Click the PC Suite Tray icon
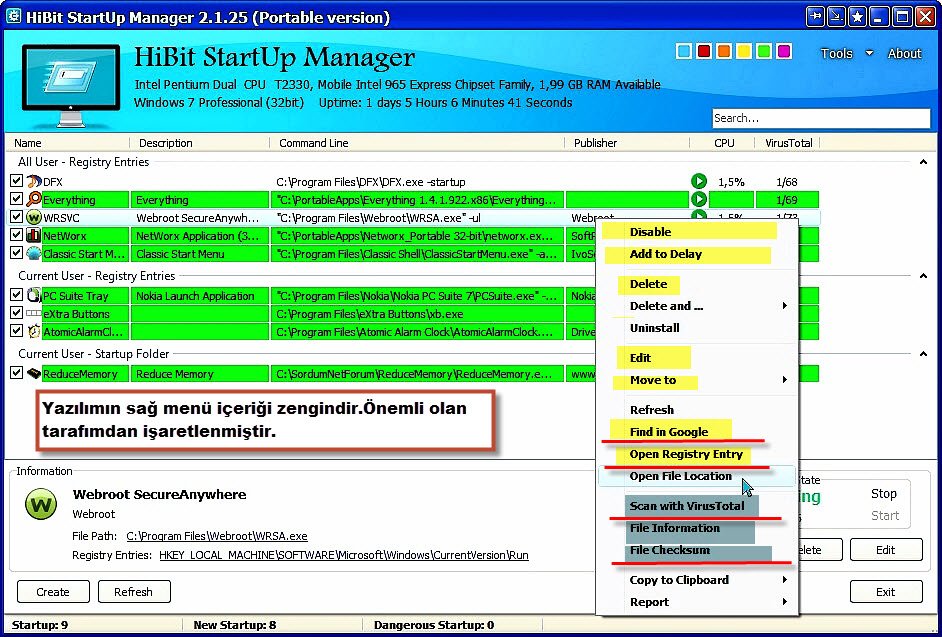Image resolution: width=942 pixels, height=637 pixels. pos(34,296)
